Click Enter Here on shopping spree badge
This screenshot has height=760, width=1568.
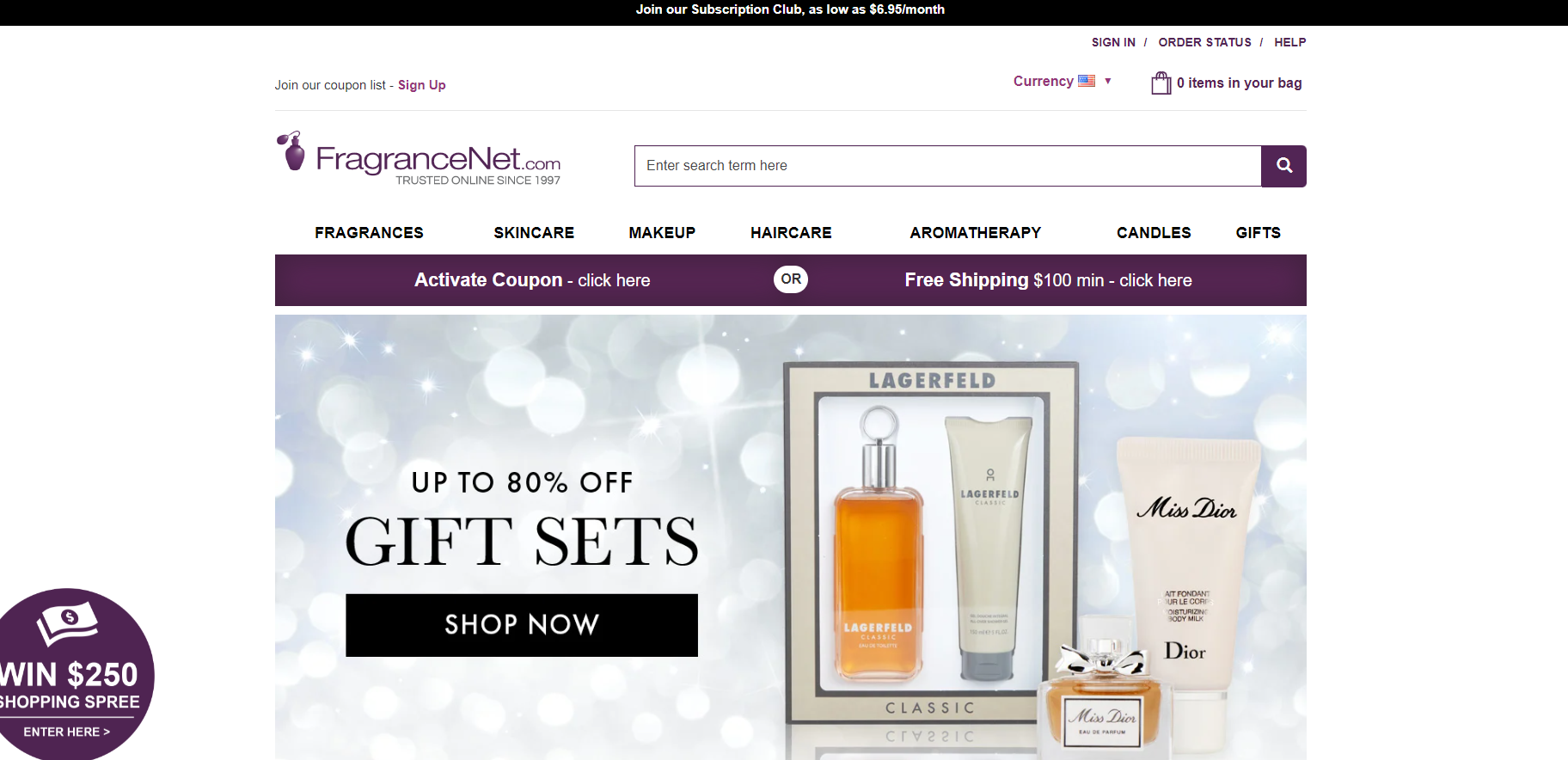66,732
